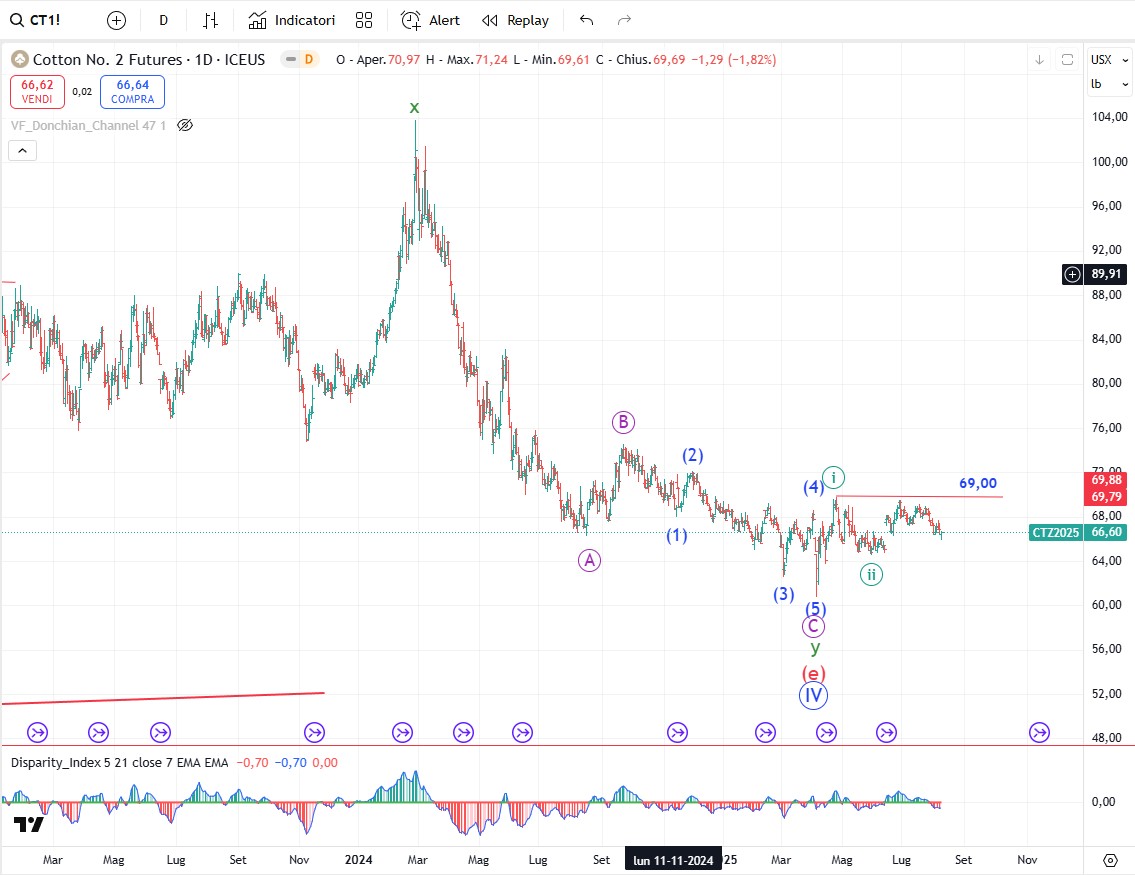1135x875 pixels.
Task: Open the compare or add symbol plus icon
Action: 117,20
